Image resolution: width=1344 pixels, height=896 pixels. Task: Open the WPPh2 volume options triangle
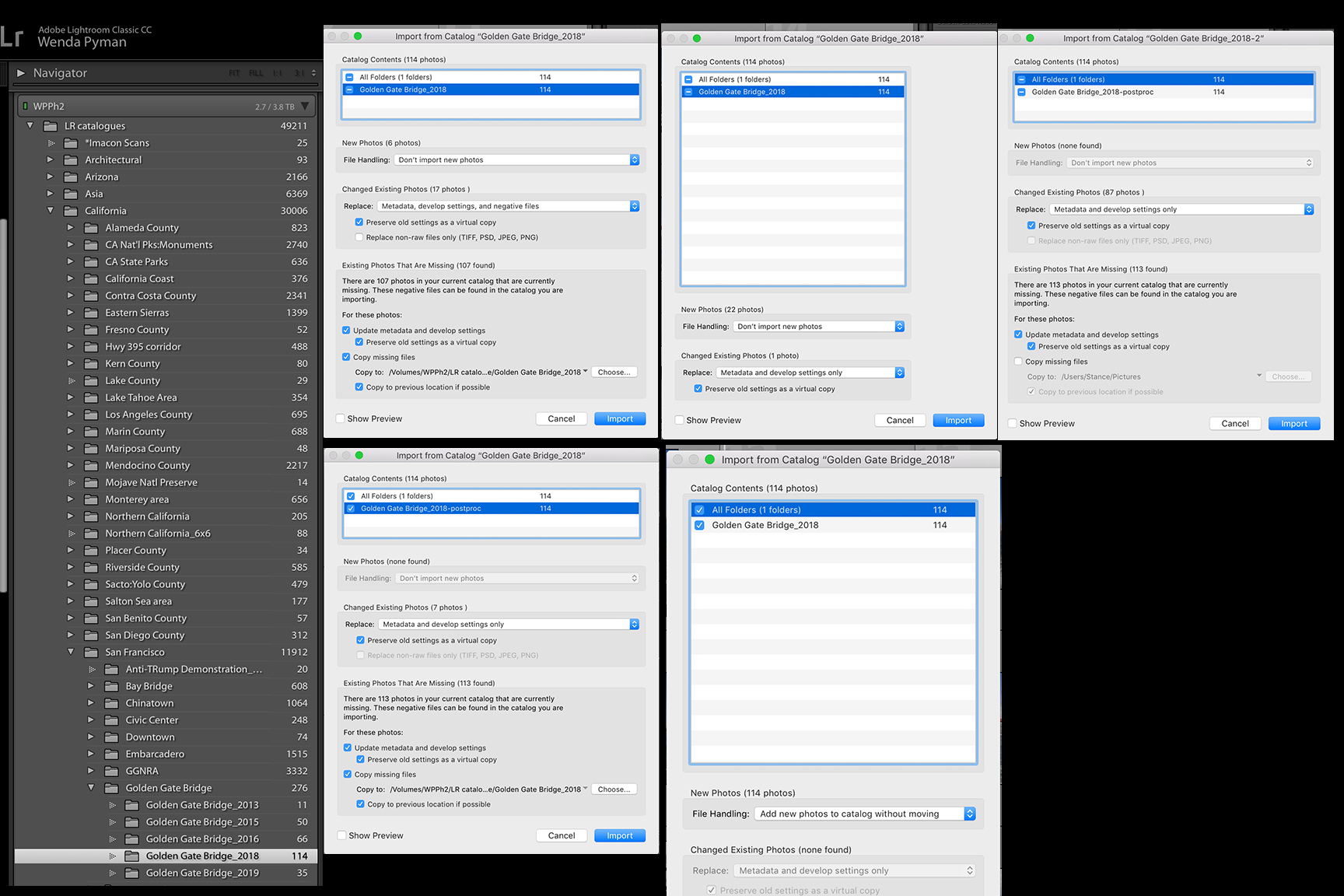pos(305,107)
